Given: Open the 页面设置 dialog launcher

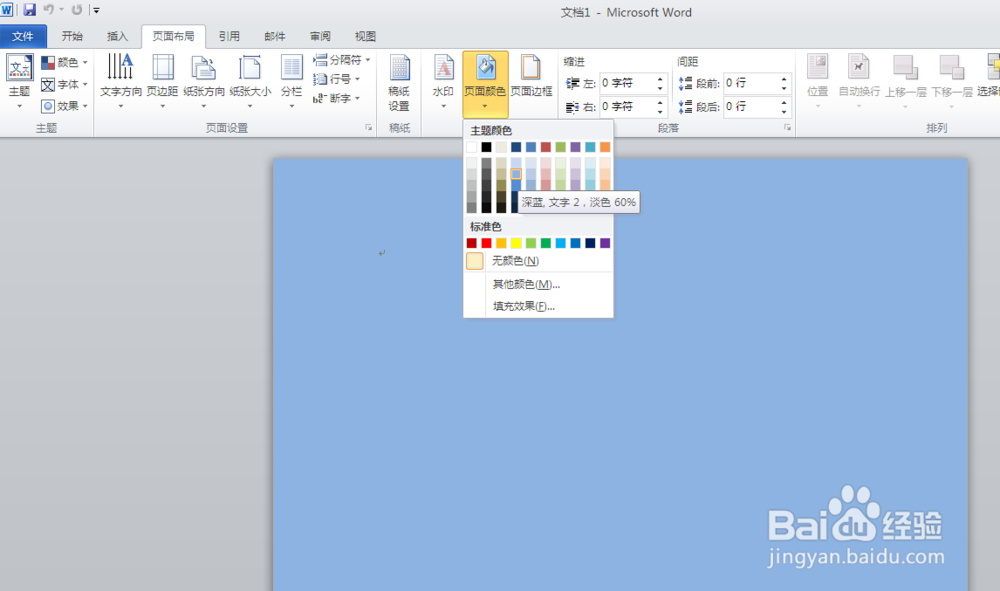Looking at the screenshot, I should point(369,128).
